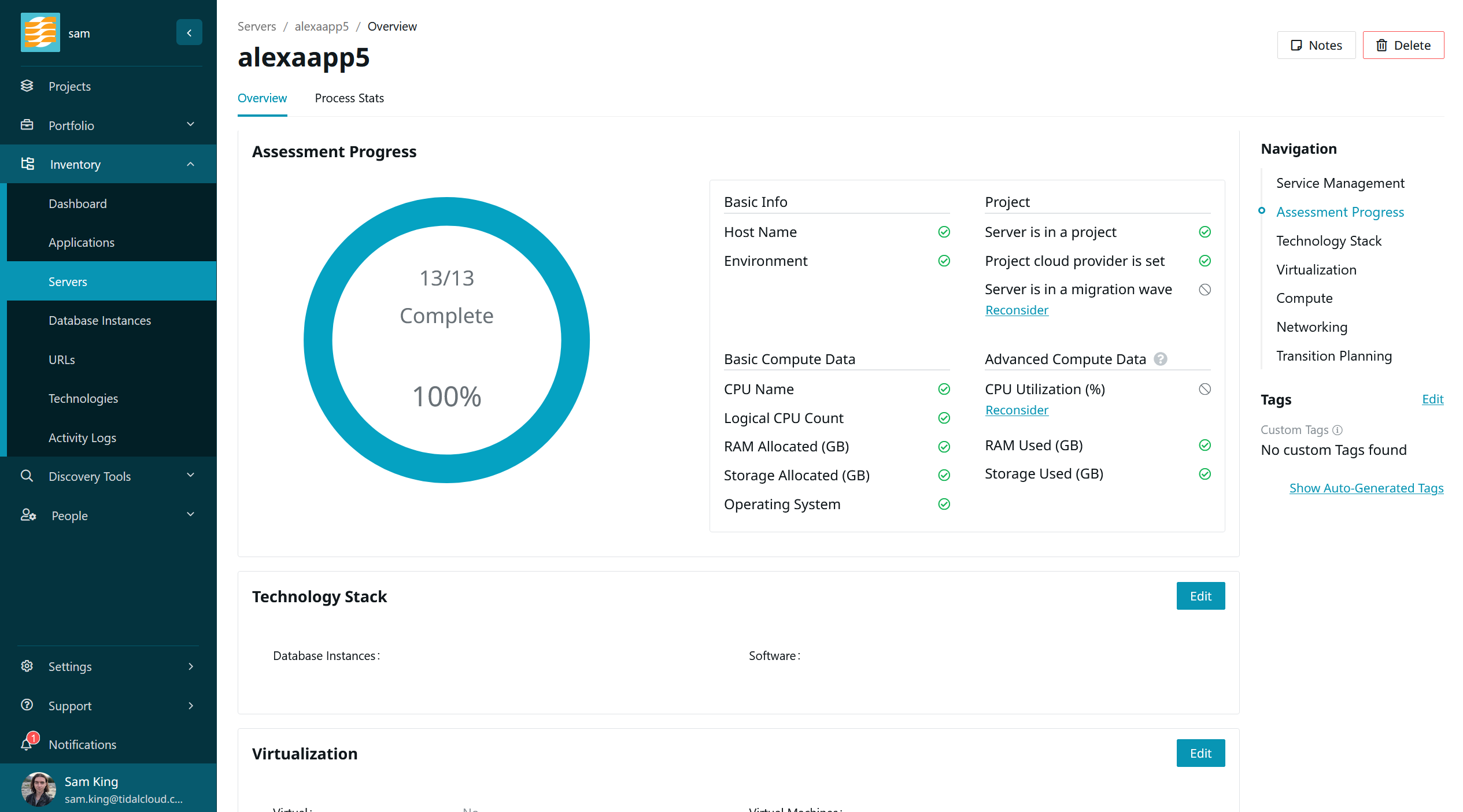
Task: Click the help icon next to Advanced Compute Data
Action: coord(1160,359)
